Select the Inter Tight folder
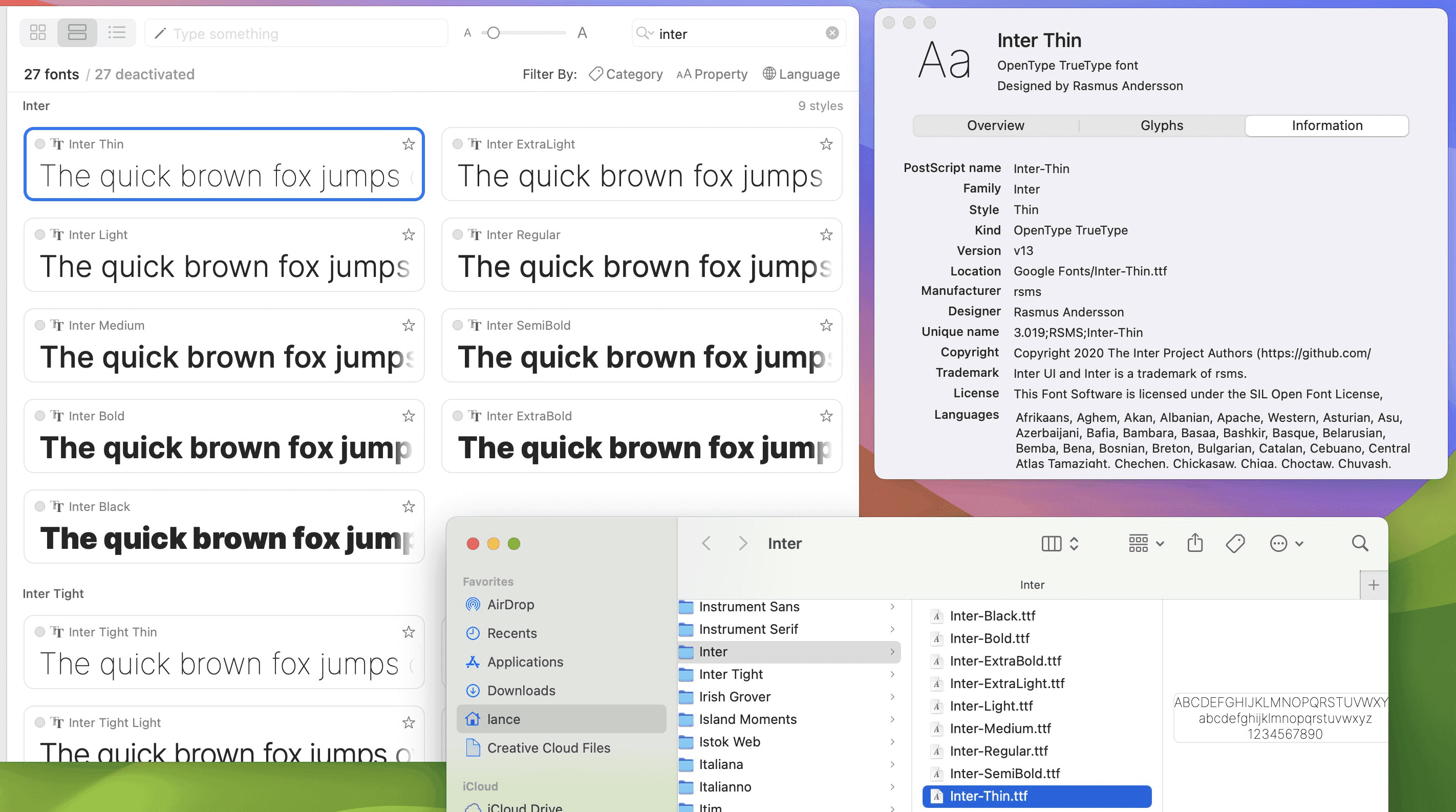Screen dimensions: 1456x812 [789, 674]
